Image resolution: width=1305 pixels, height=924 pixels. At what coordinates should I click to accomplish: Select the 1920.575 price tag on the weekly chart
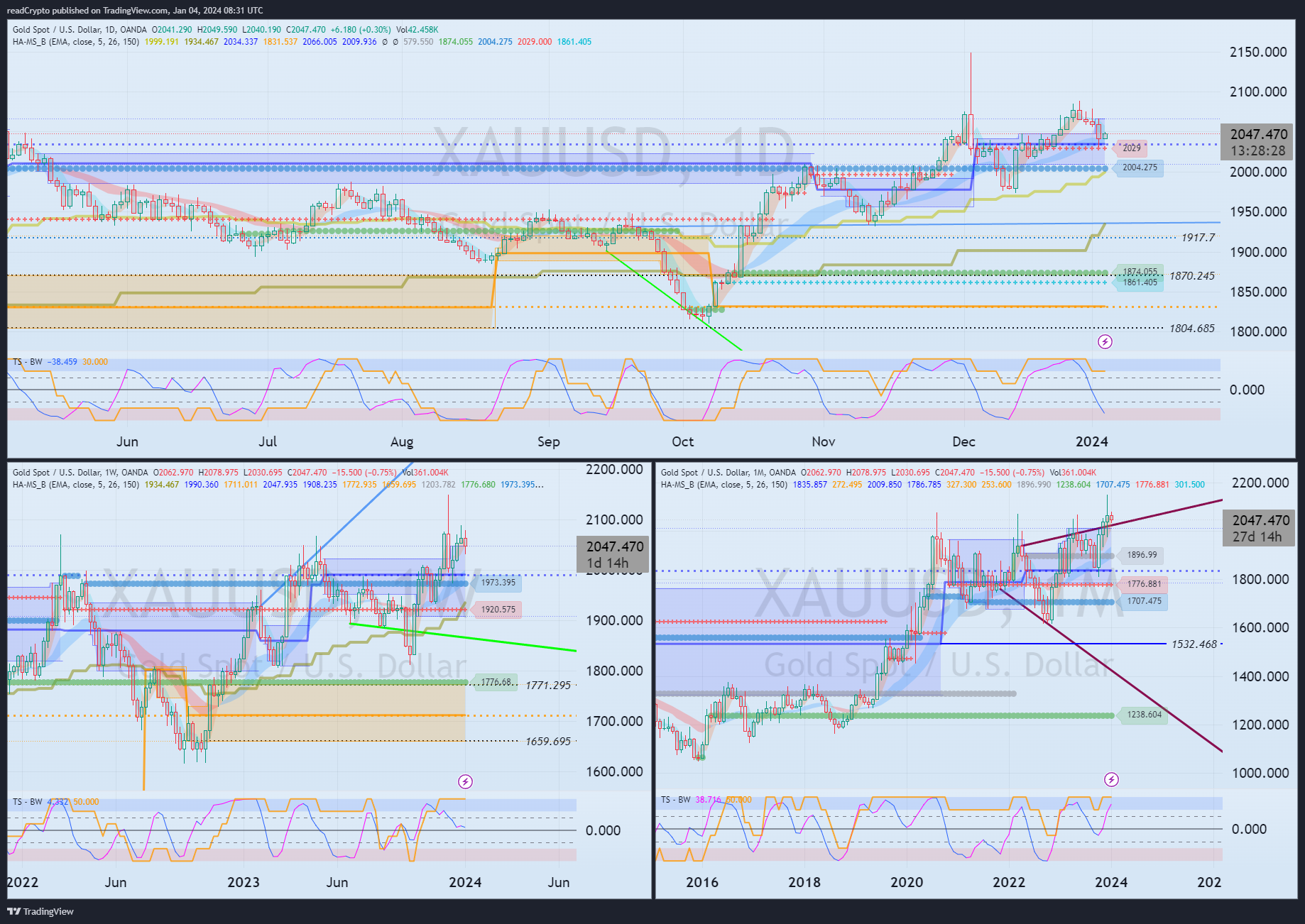498,610
